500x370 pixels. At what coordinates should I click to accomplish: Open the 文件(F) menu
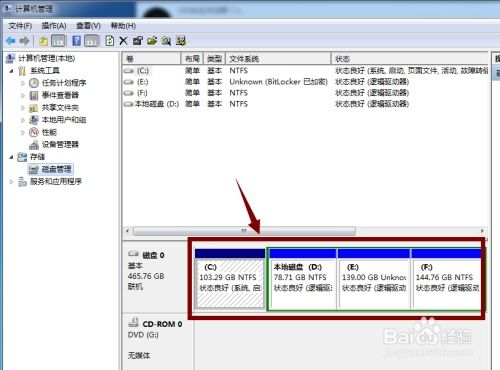click(20, 26)
